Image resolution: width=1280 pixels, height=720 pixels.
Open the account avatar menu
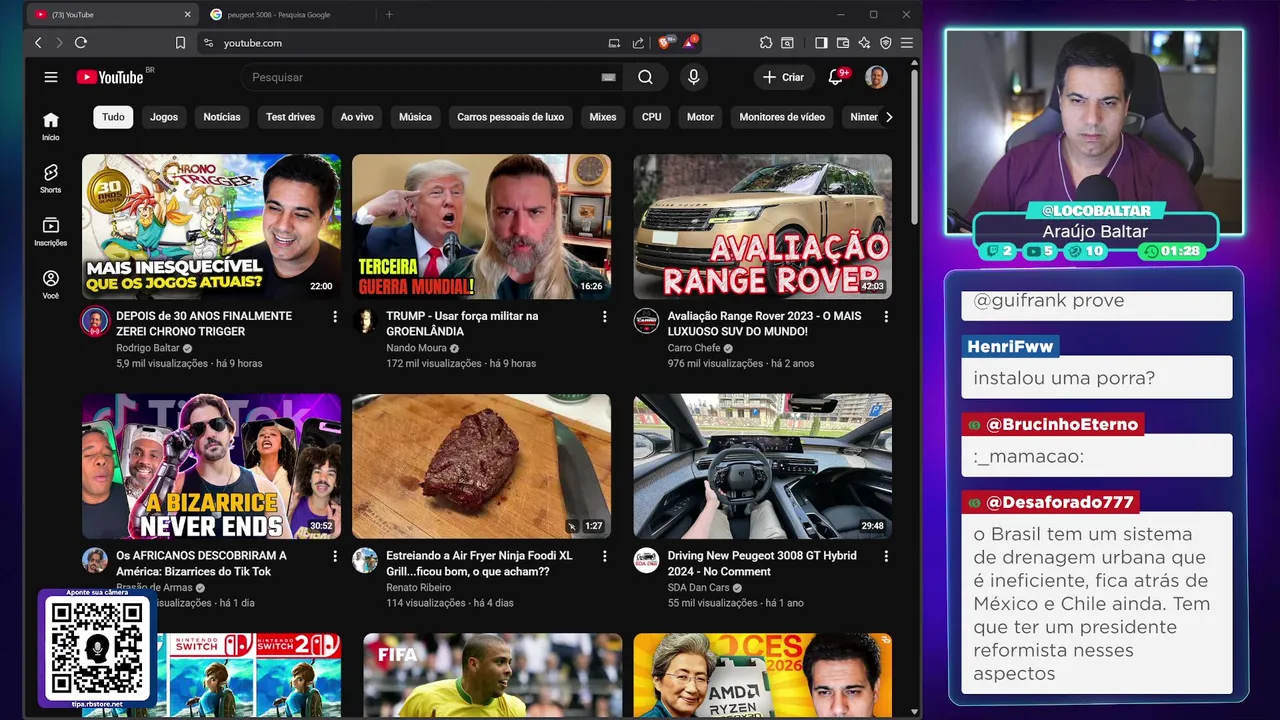pyautogui.click(x=876, y=77)
